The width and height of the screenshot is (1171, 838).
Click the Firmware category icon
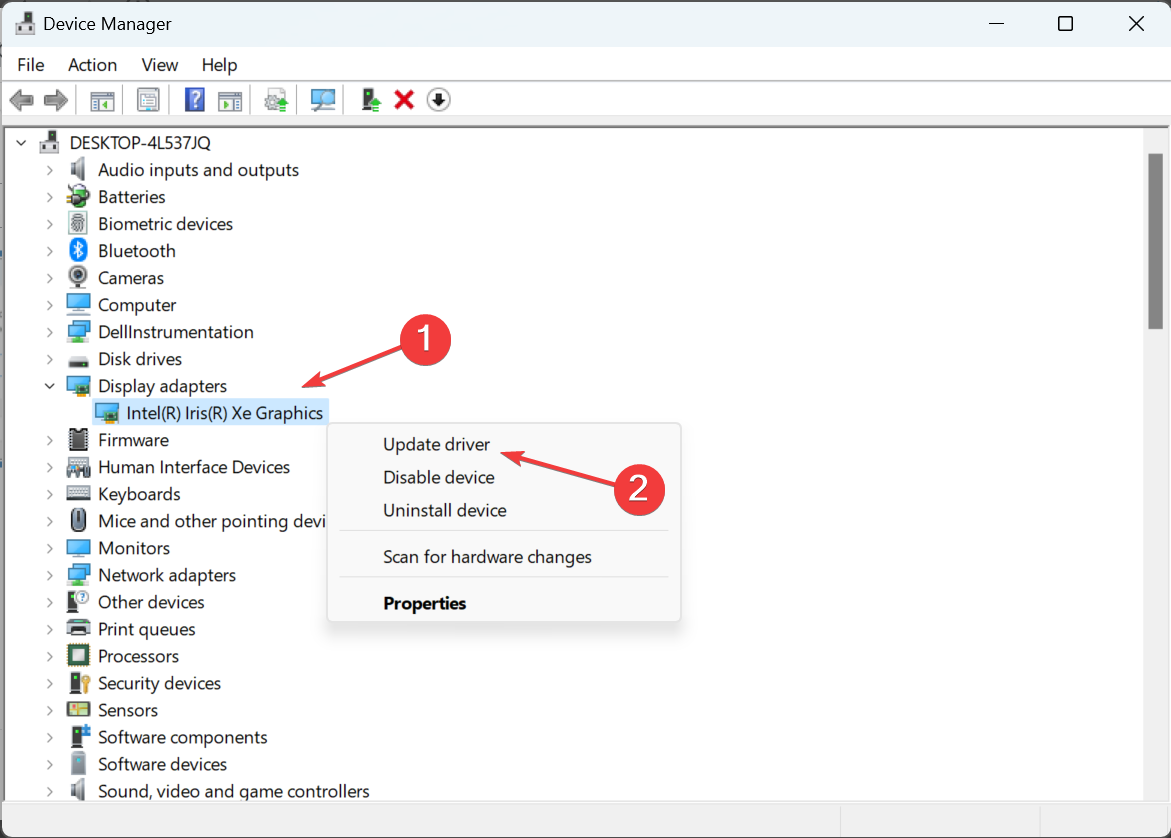click(78, 439)
